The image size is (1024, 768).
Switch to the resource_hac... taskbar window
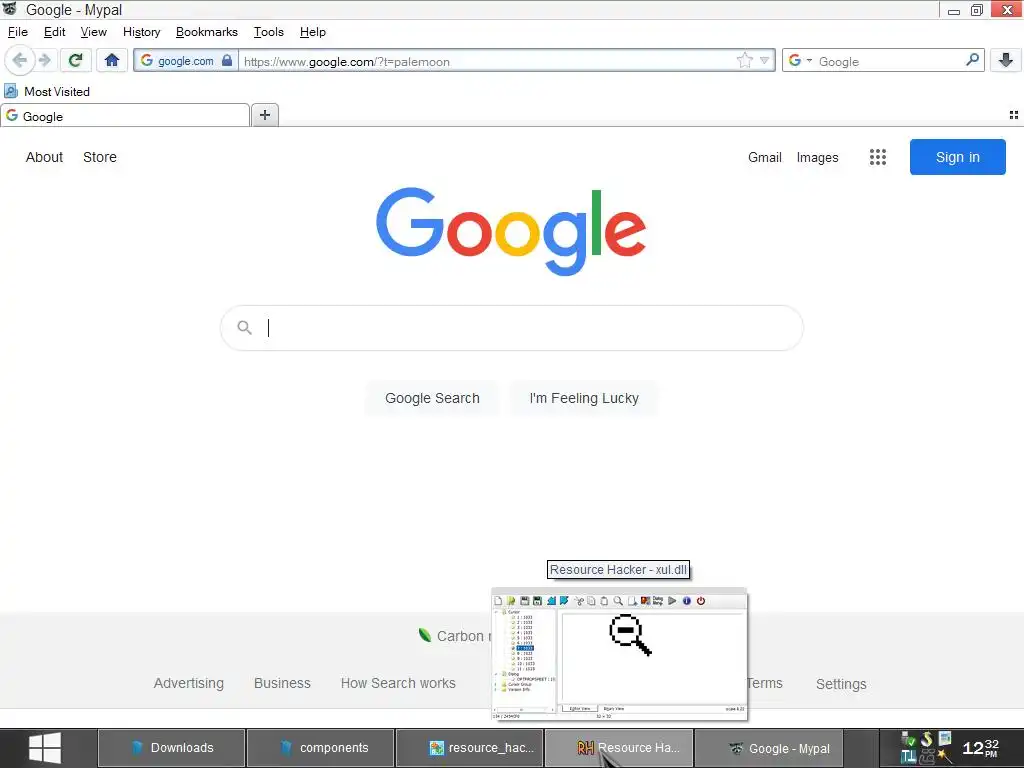[x=470, y=748]
